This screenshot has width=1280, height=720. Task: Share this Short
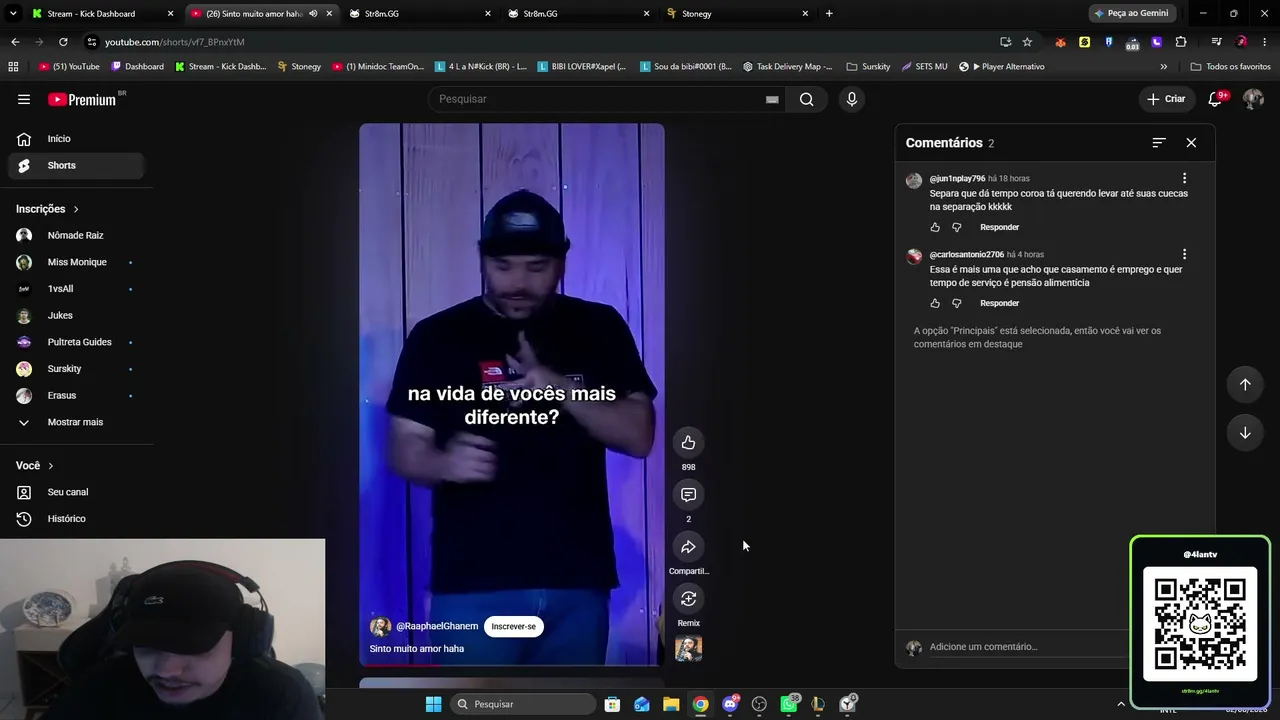pos(688,547)
